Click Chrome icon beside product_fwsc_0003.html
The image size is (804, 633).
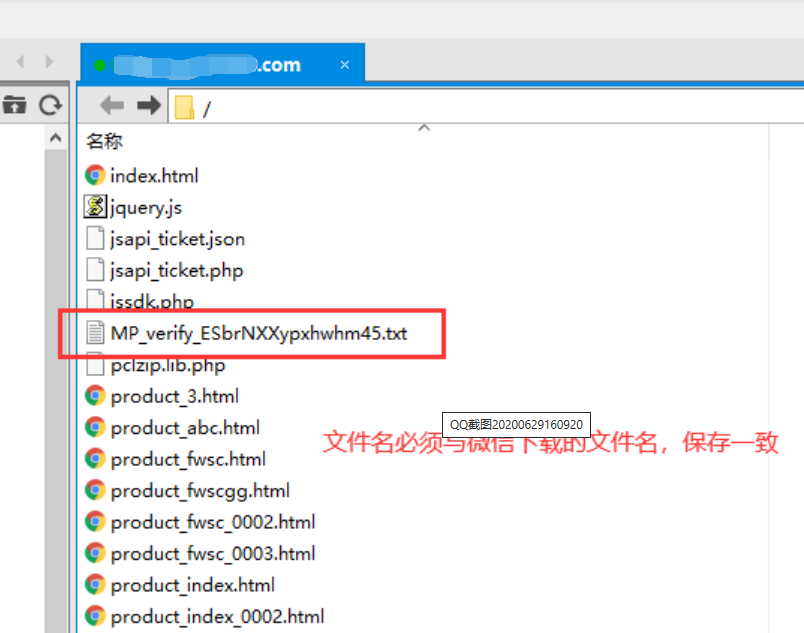coord(95,553)
